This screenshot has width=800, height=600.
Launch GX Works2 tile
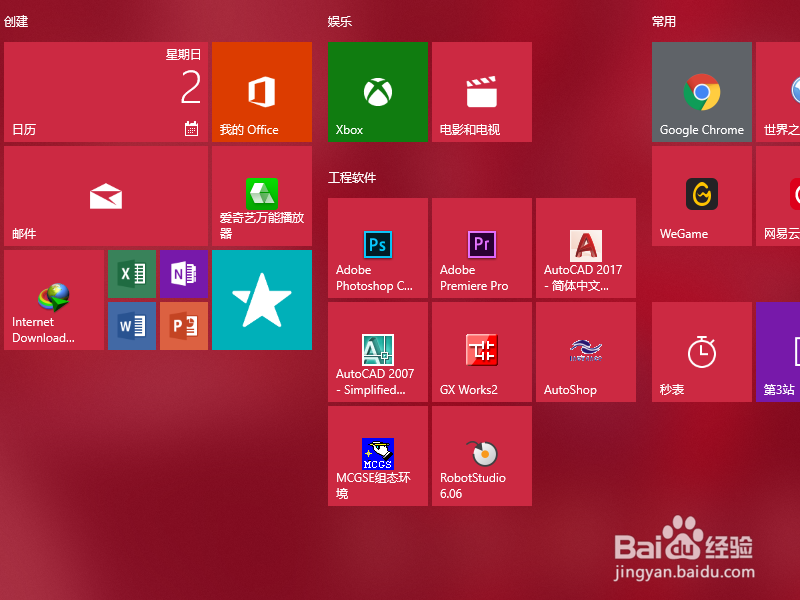coord(482,352)
